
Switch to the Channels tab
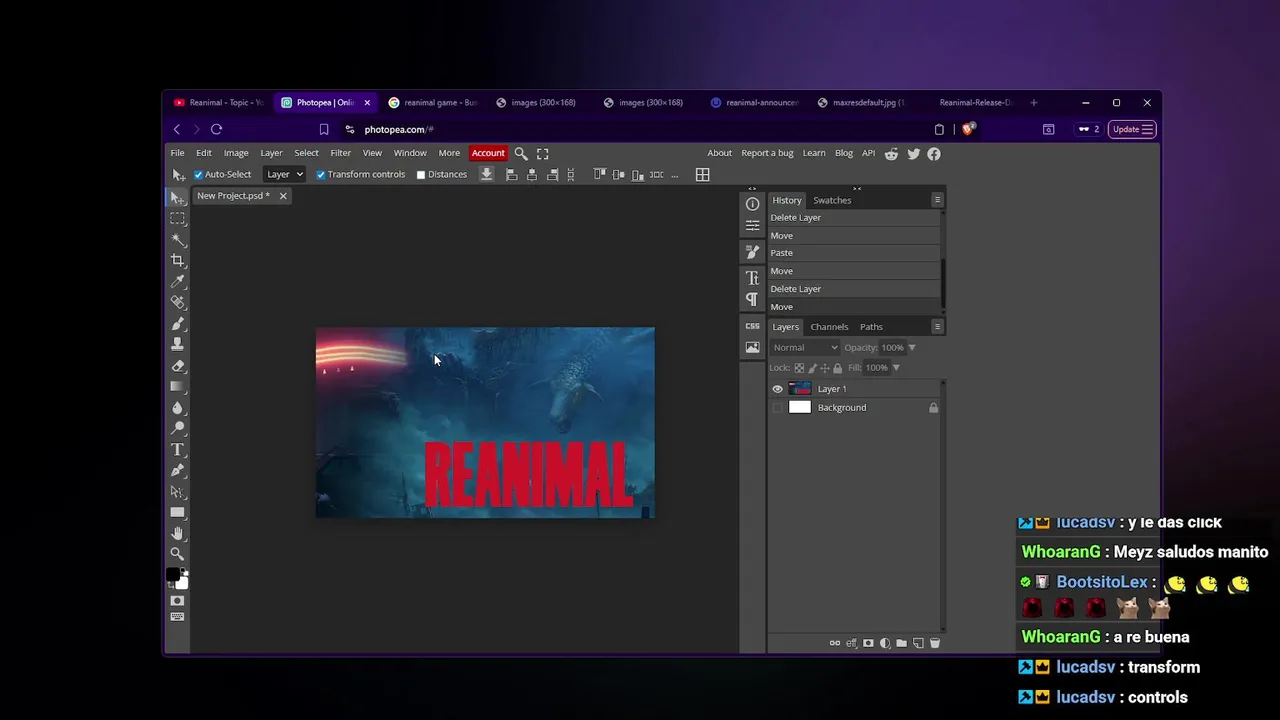tap(829, 327)
